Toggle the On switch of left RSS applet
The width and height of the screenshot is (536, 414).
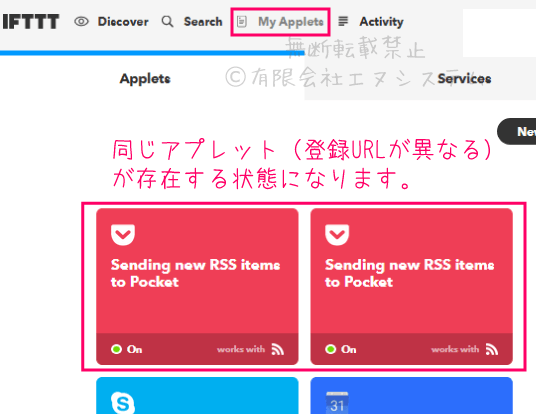tap(126, 349)
